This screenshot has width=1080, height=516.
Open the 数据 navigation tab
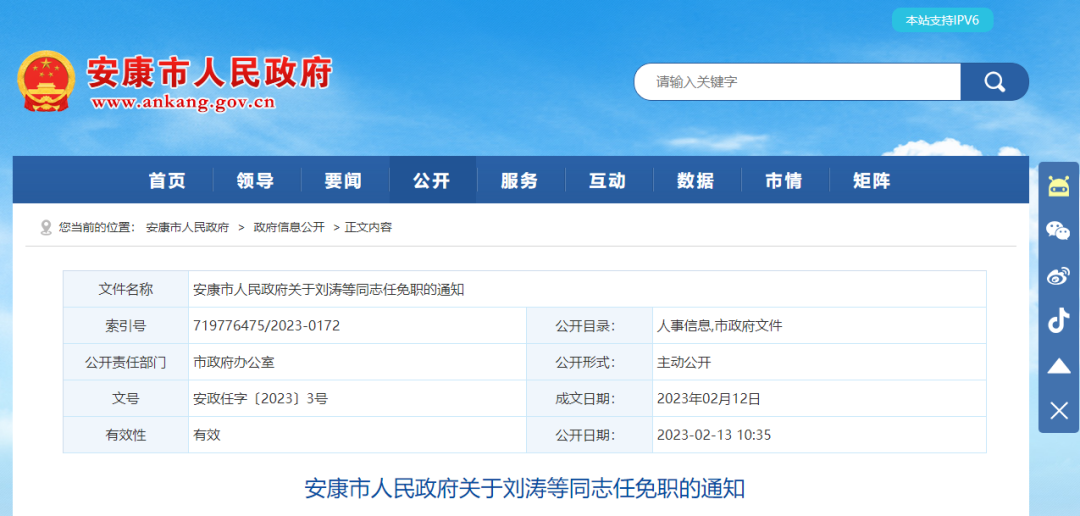point(696,181)
